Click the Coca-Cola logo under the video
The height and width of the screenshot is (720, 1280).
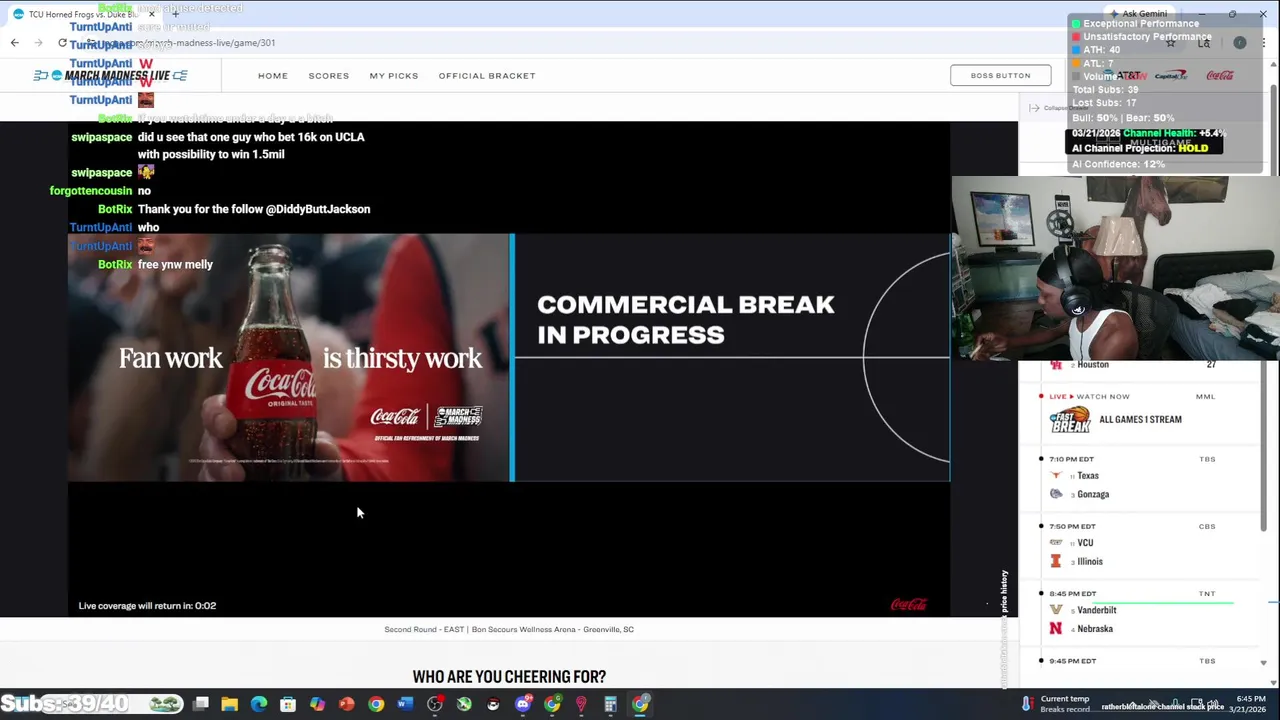click(x=908, y=605)
